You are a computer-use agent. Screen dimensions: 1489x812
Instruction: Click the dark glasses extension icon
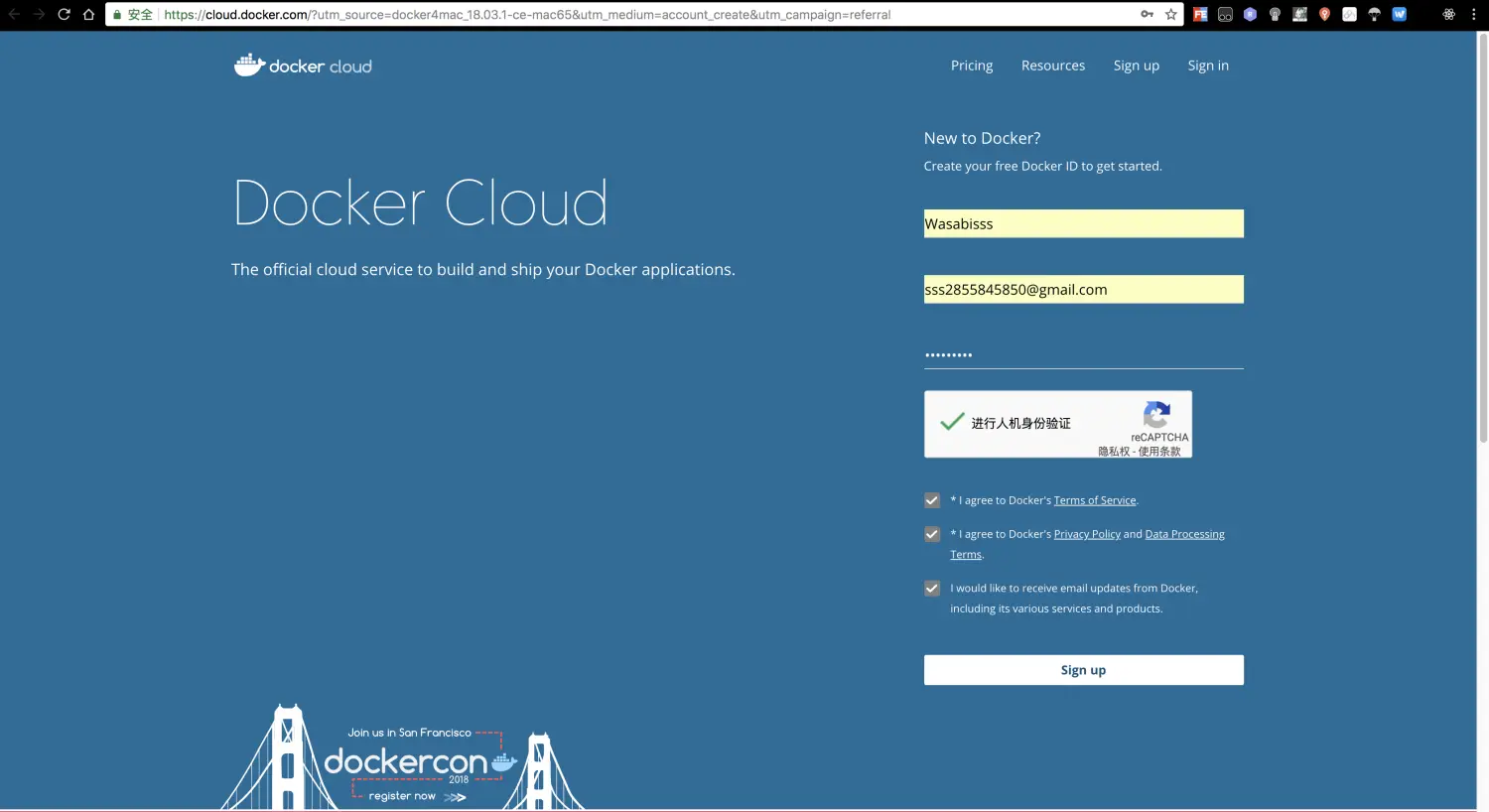[x=1225, y=14]
